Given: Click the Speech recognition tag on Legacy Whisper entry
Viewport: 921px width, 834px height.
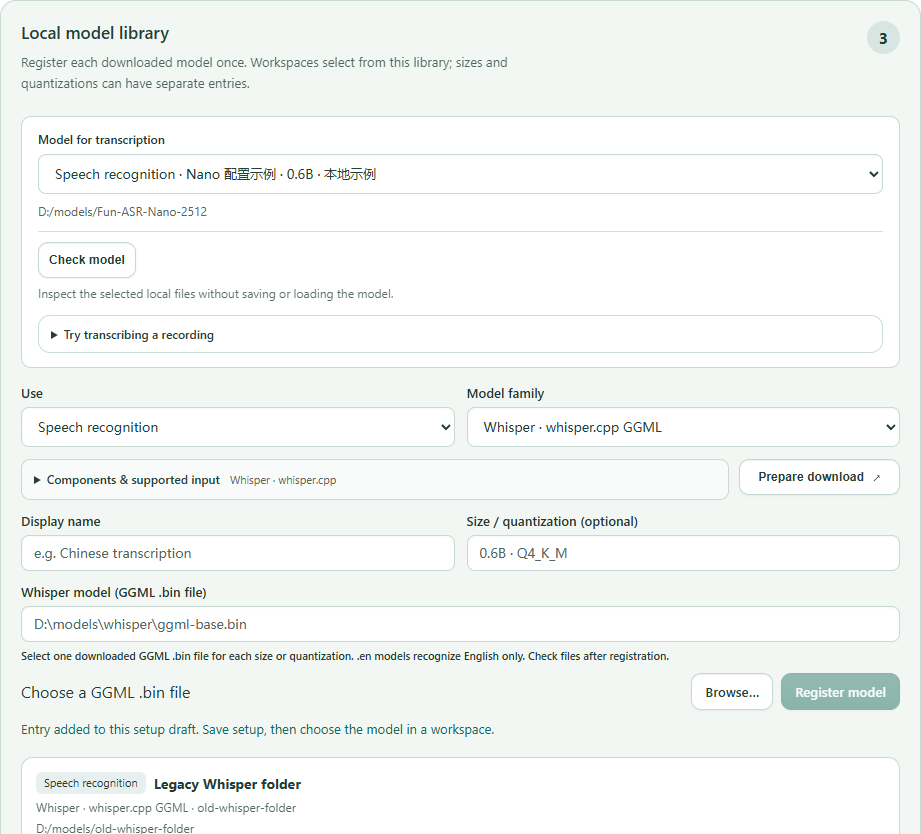Looking at the screenshot, I should pyautogui.click(x=90, y=783).
